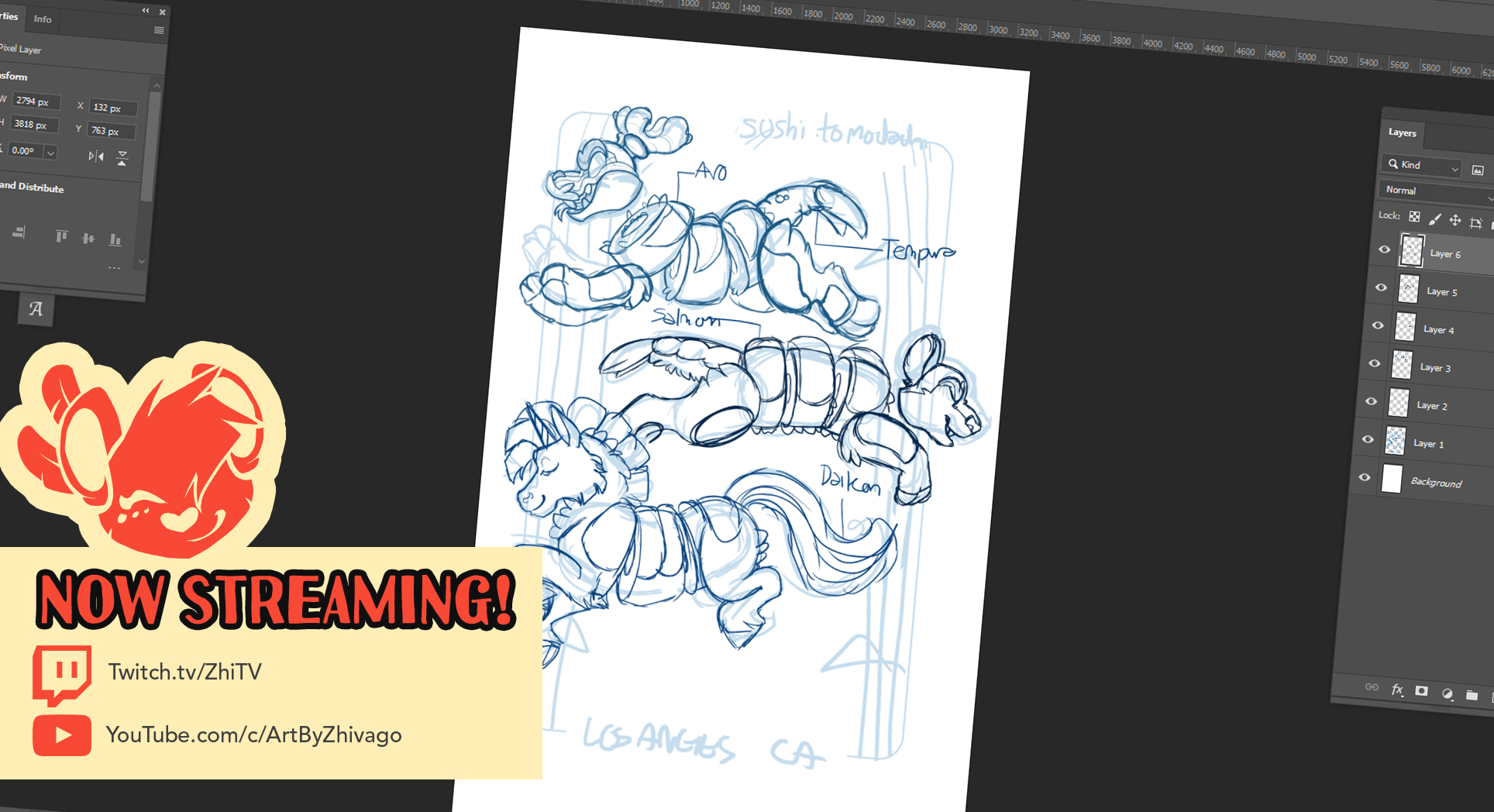Click the Layer 5 name
Screen dimensions: 1494x812
[x=1442, y=292]
